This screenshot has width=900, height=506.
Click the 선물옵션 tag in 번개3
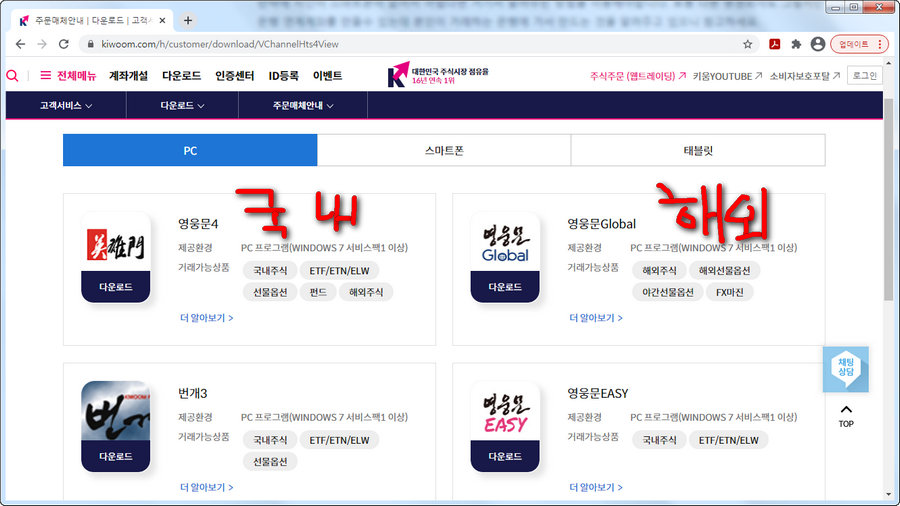(x=270, y=461)
